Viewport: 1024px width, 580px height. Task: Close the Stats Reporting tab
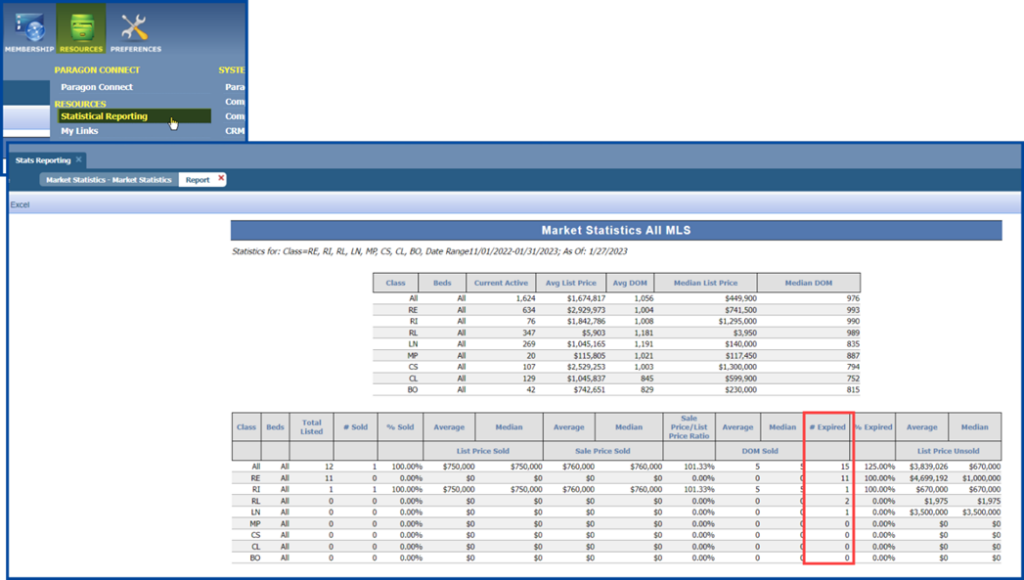78,160
